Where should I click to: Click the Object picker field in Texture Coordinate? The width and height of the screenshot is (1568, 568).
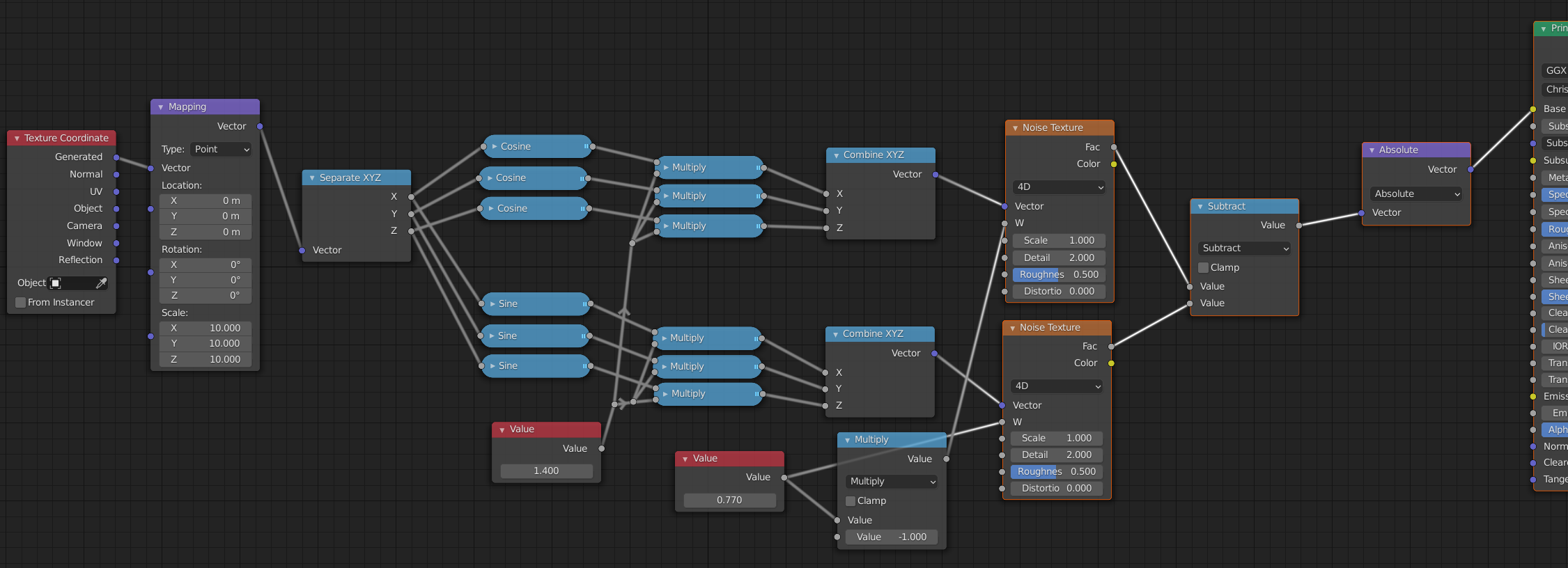[x=78, y=283]
